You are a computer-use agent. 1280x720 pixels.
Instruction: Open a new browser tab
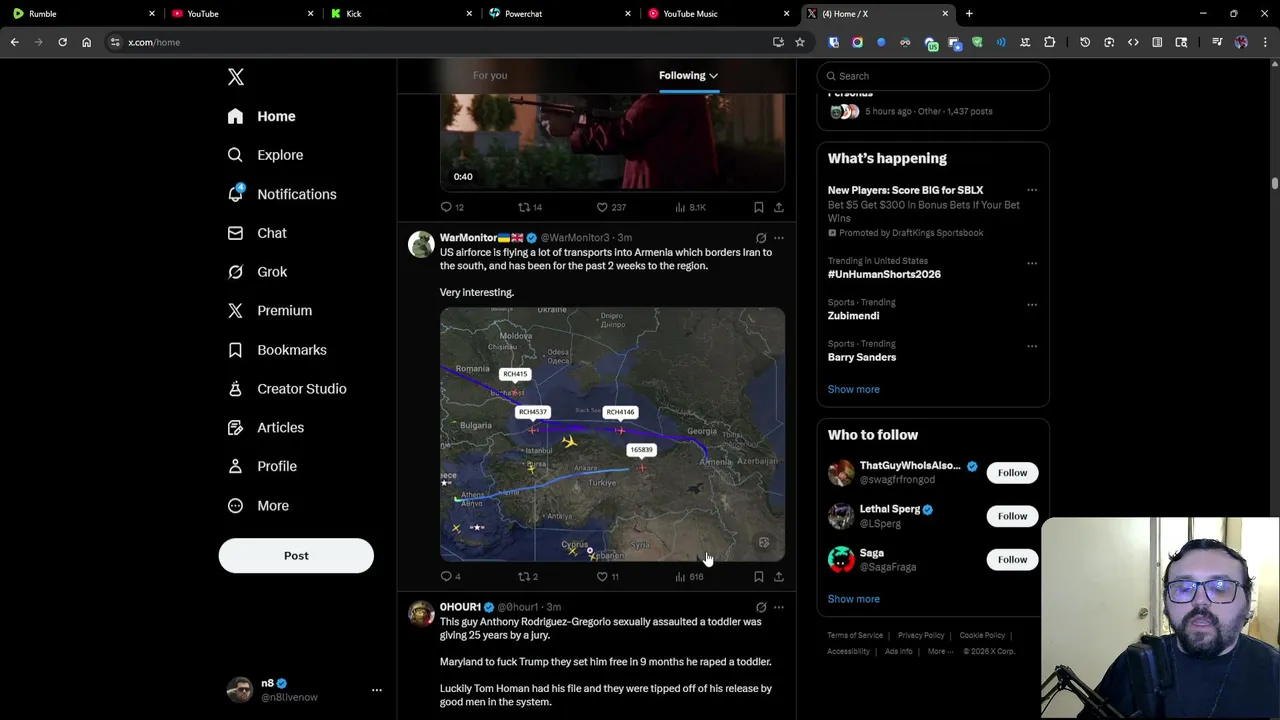969,14
